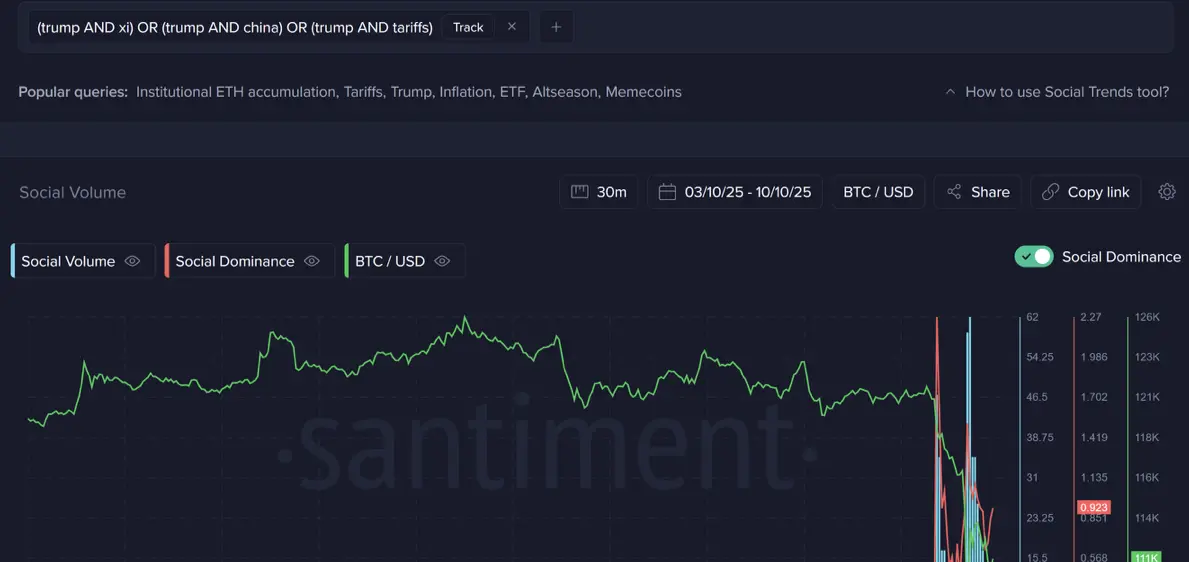Click the chain link icon for Copy link
Image resolution: width=1189 pixels, height=562 pixels.
coord(1050,192)
